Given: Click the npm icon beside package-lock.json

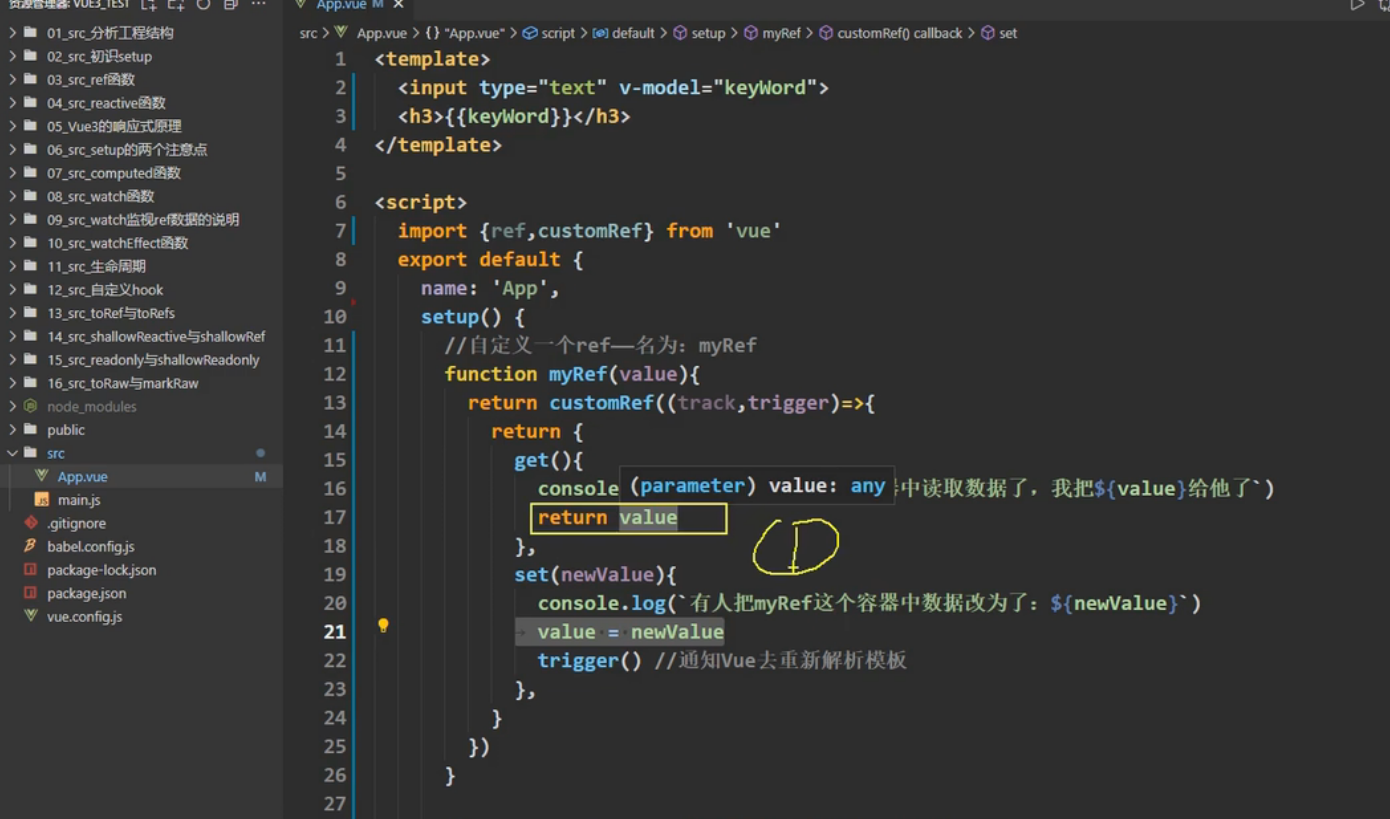Looking at the screenshot, I should tap(30, 569).
